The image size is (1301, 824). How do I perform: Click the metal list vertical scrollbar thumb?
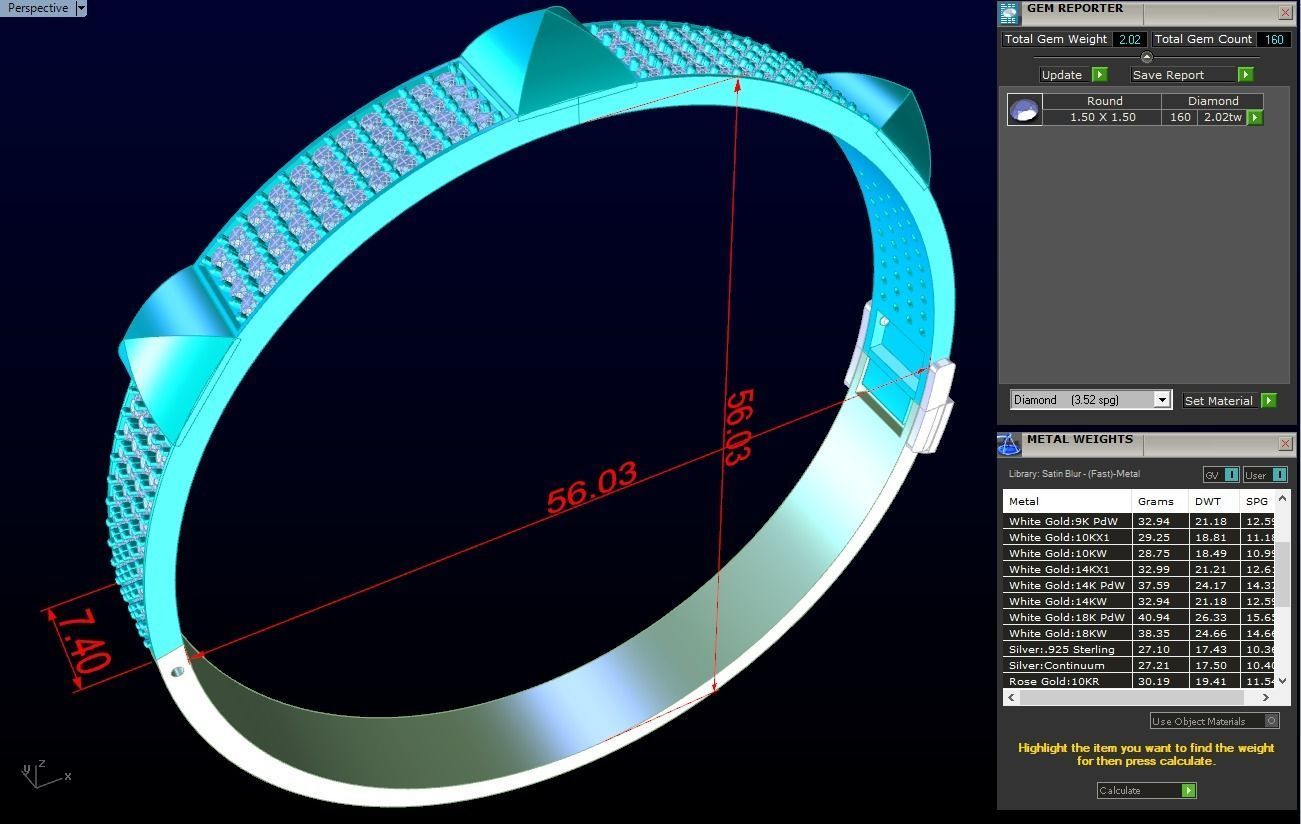coord(1283,573)
